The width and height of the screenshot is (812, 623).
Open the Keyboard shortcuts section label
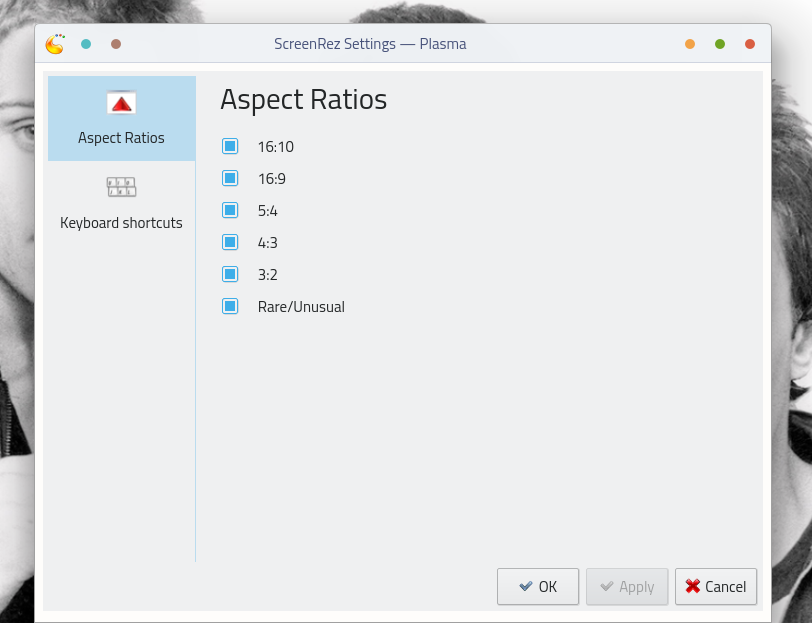tap(121, 223)
